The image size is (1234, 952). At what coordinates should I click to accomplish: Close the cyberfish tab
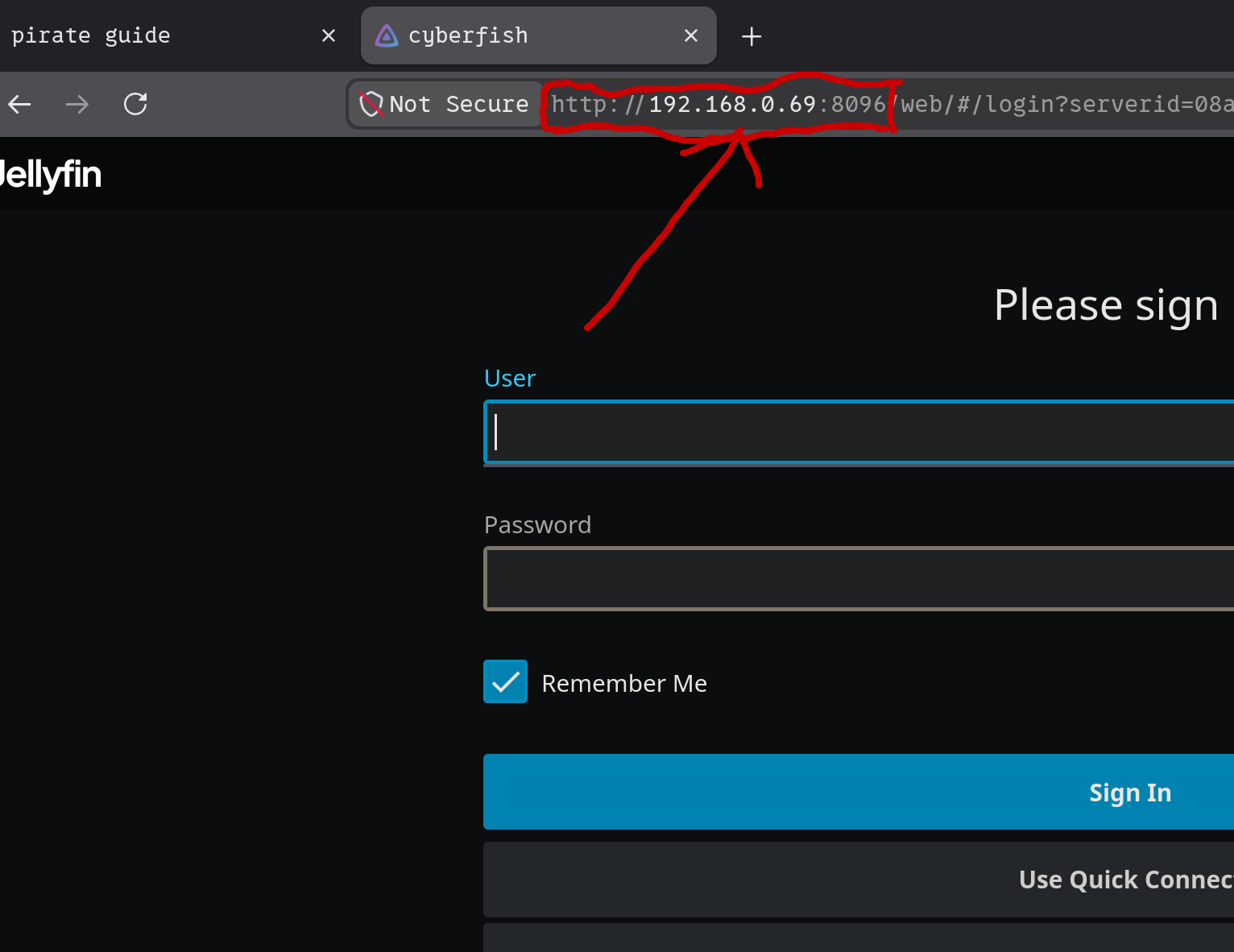pyautogui.click(x=691, y=35)
